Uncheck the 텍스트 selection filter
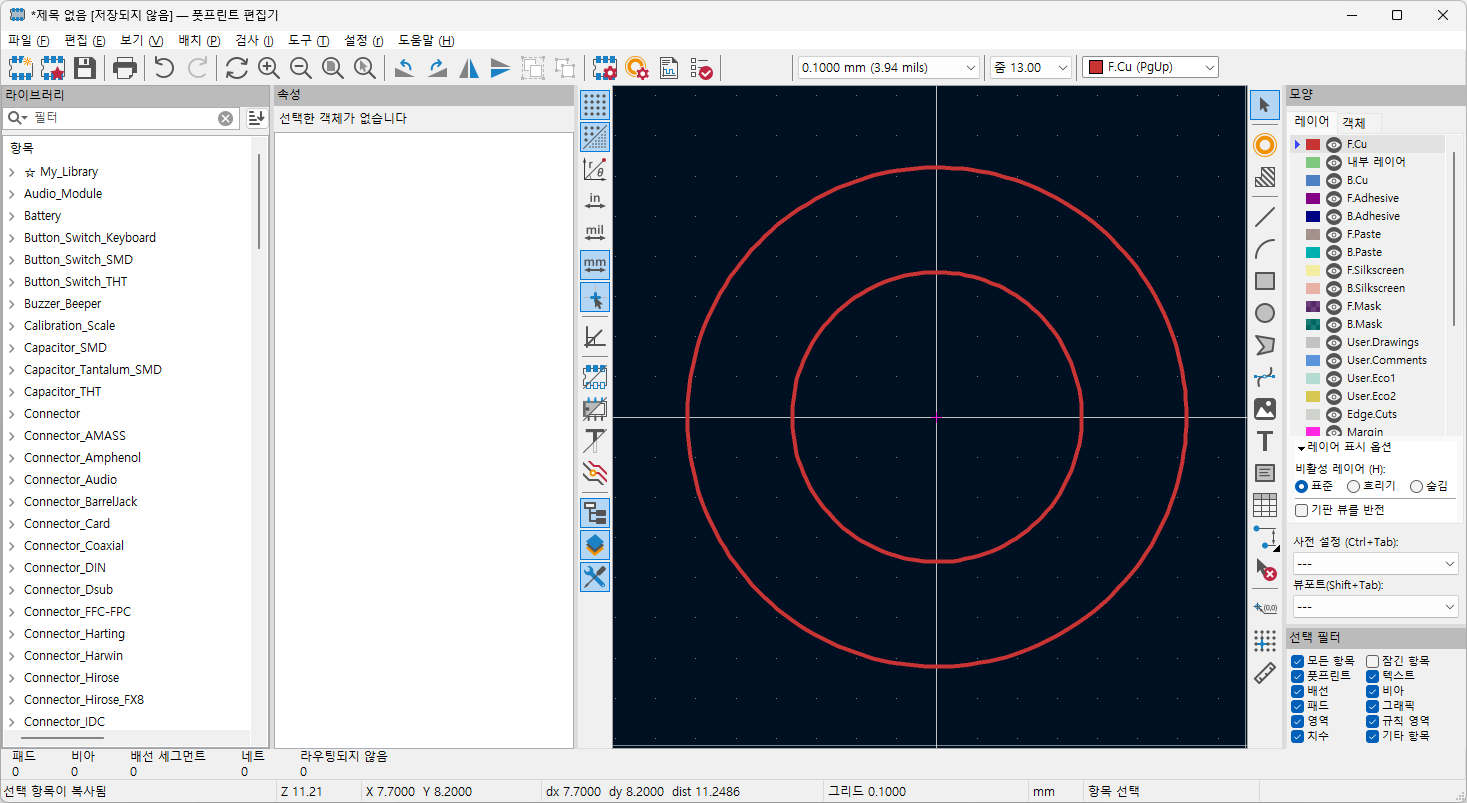The width and height of the screenshot is (1467, 803). coord(1373,676)
